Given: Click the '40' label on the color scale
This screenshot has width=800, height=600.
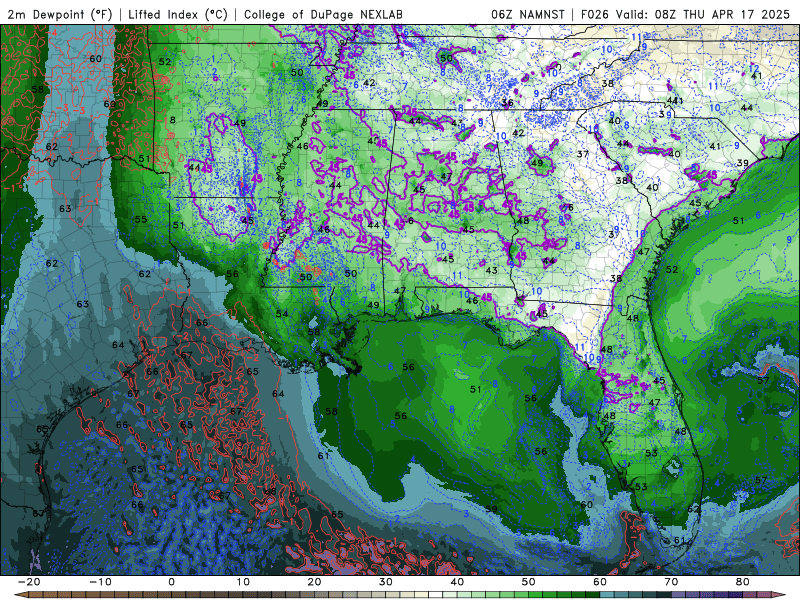Looking at the screenshot, I should tap(457, 582).
